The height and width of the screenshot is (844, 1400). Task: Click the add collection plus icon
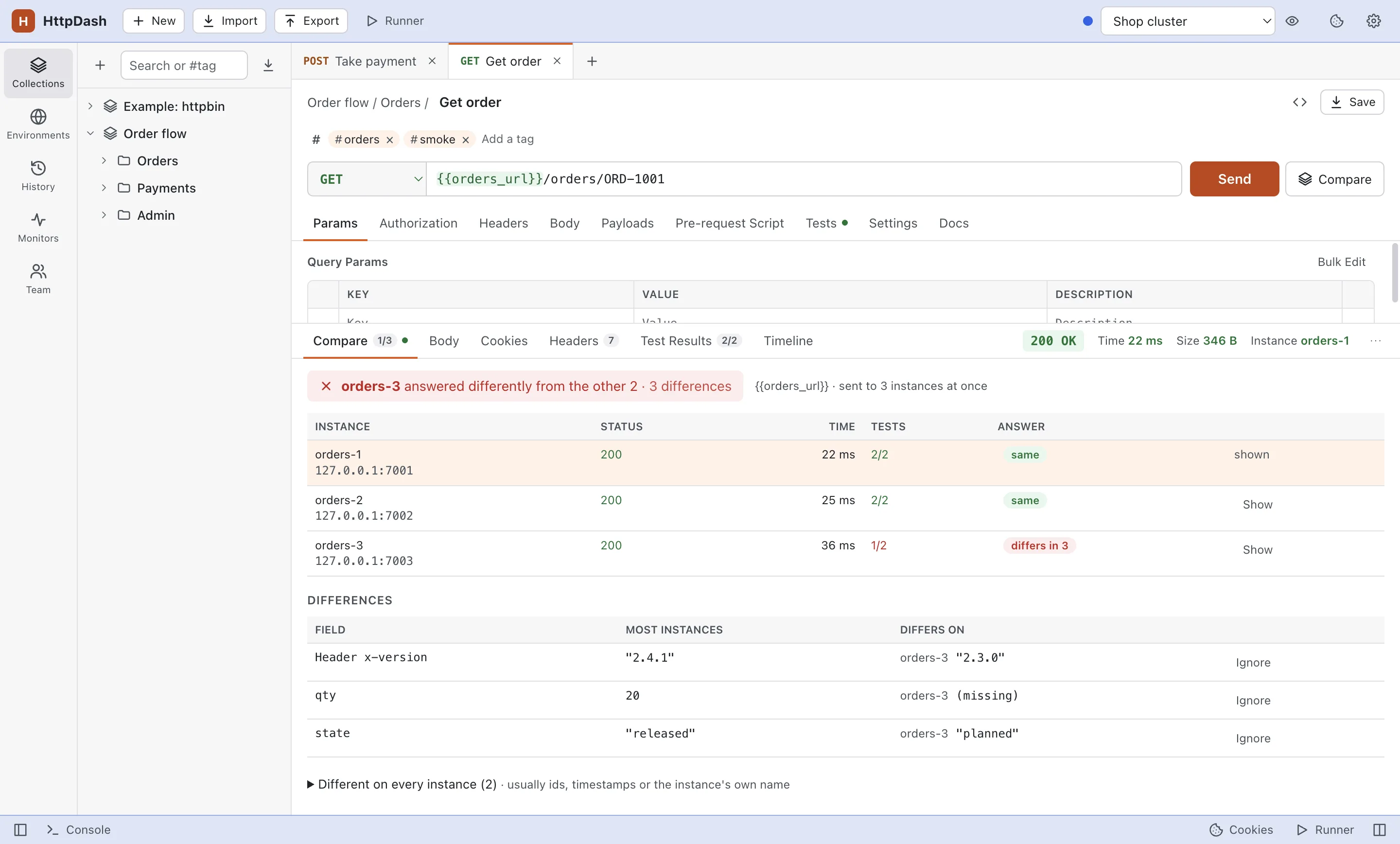pyautogui.click(x=100, y=65)
